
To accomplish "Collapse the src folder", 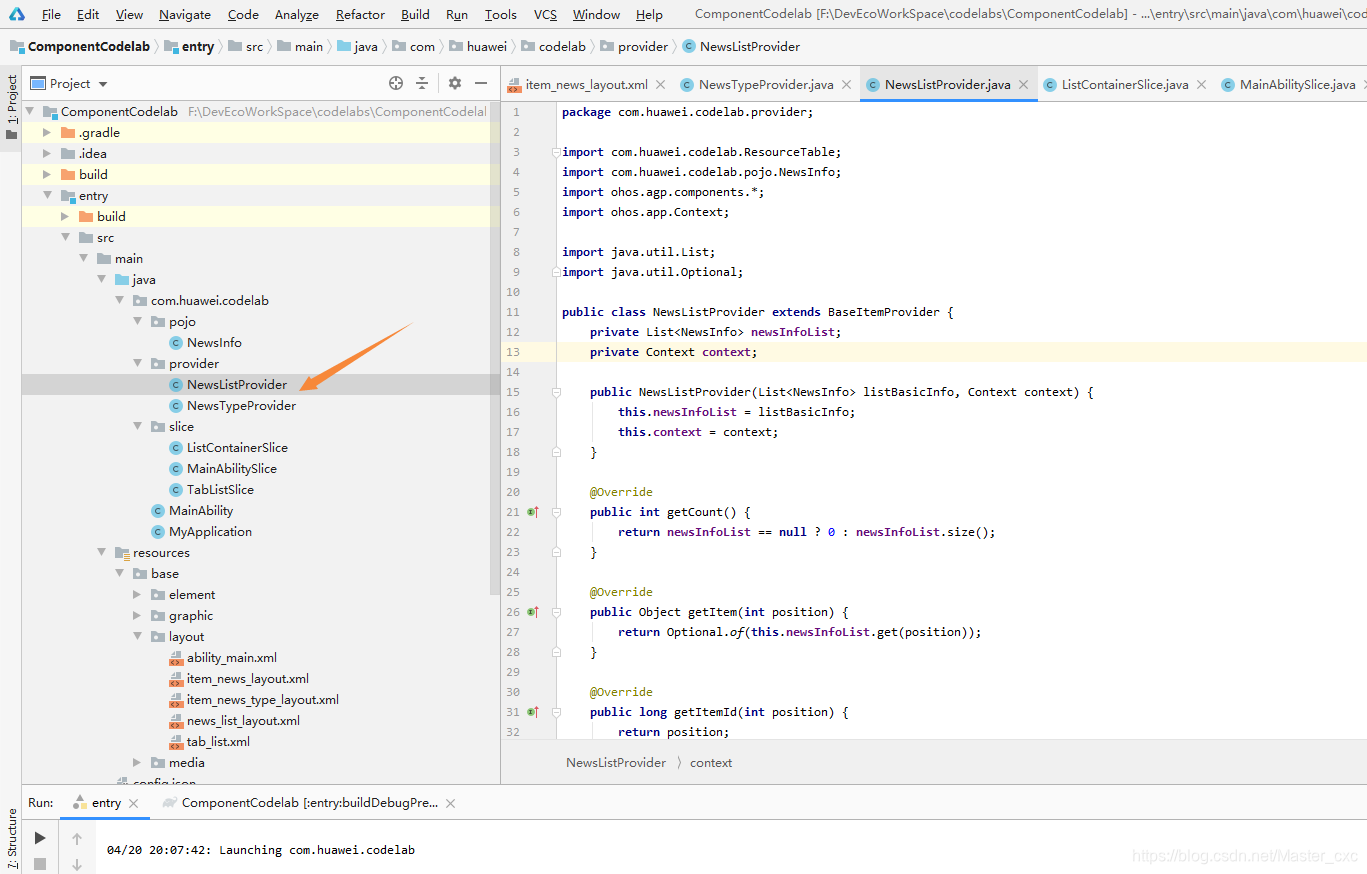I will (x=65, y=238).
